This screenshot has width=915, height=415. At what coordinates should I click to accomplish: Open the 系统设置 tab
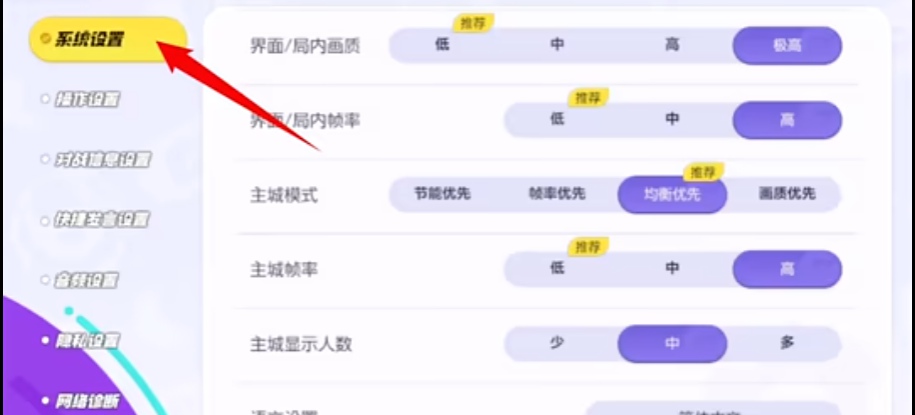108,40
